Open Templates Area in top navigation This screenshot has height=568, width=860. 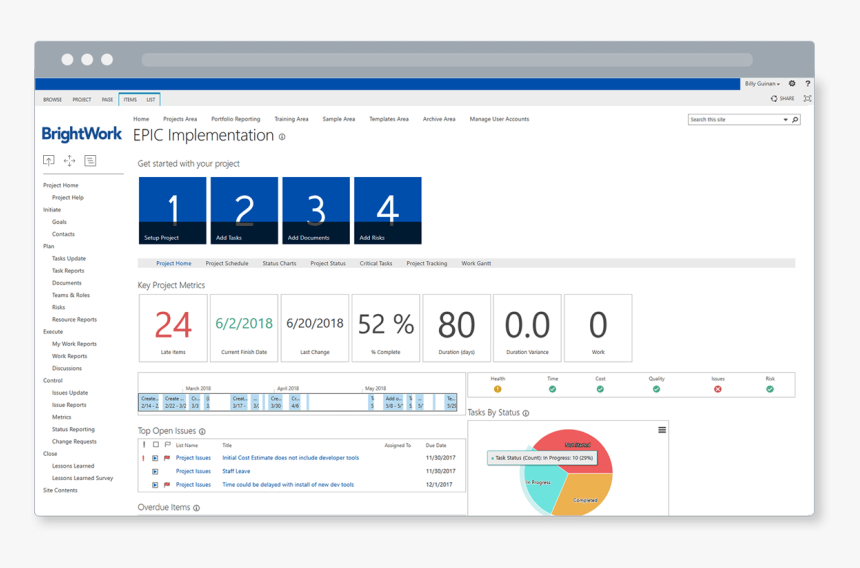(389, 119)
